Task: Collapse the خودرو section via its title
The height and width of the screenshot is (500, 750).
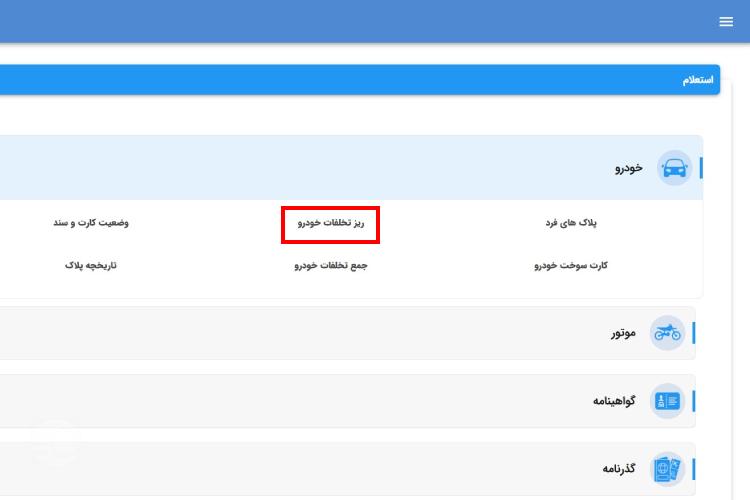Action: (628, 168)
